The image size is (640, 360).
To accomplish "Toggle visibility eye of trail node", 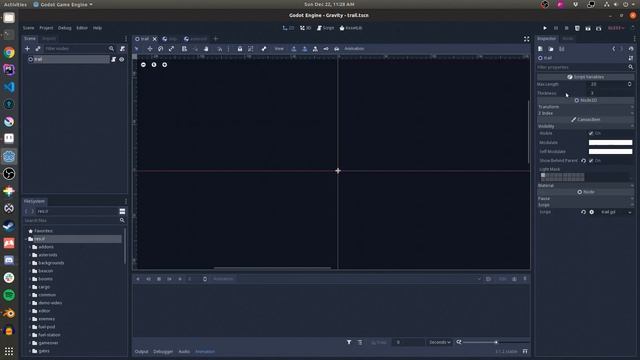I will coord(122,59).
